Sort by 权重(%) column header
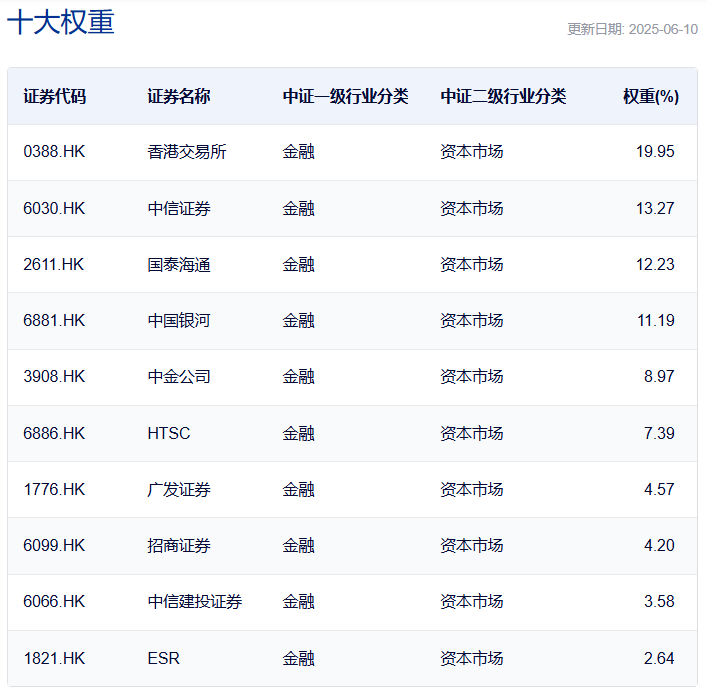This screenshot has height=695, width=707. tap(650, 97)
